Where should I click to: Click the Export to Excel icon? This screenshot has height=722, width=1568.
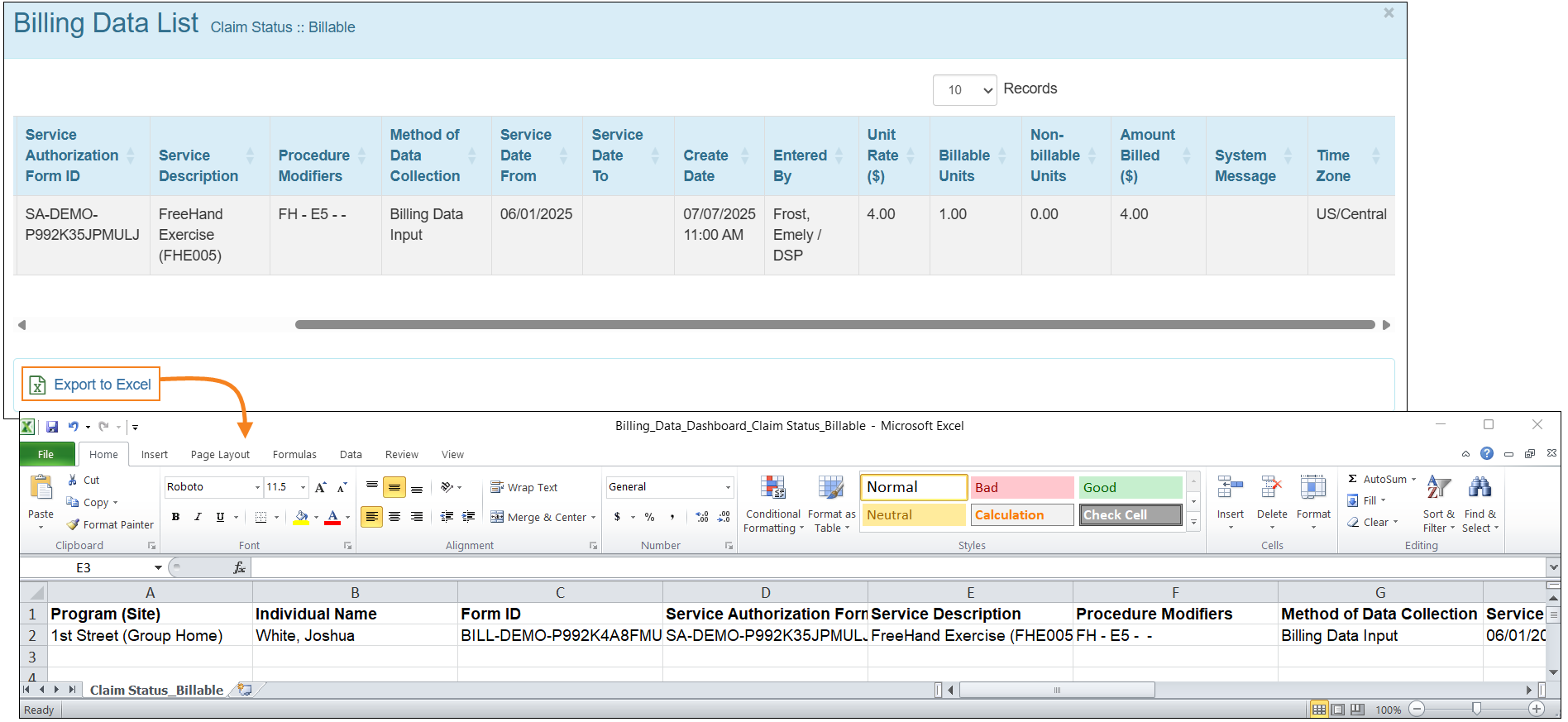coord(37,385)
